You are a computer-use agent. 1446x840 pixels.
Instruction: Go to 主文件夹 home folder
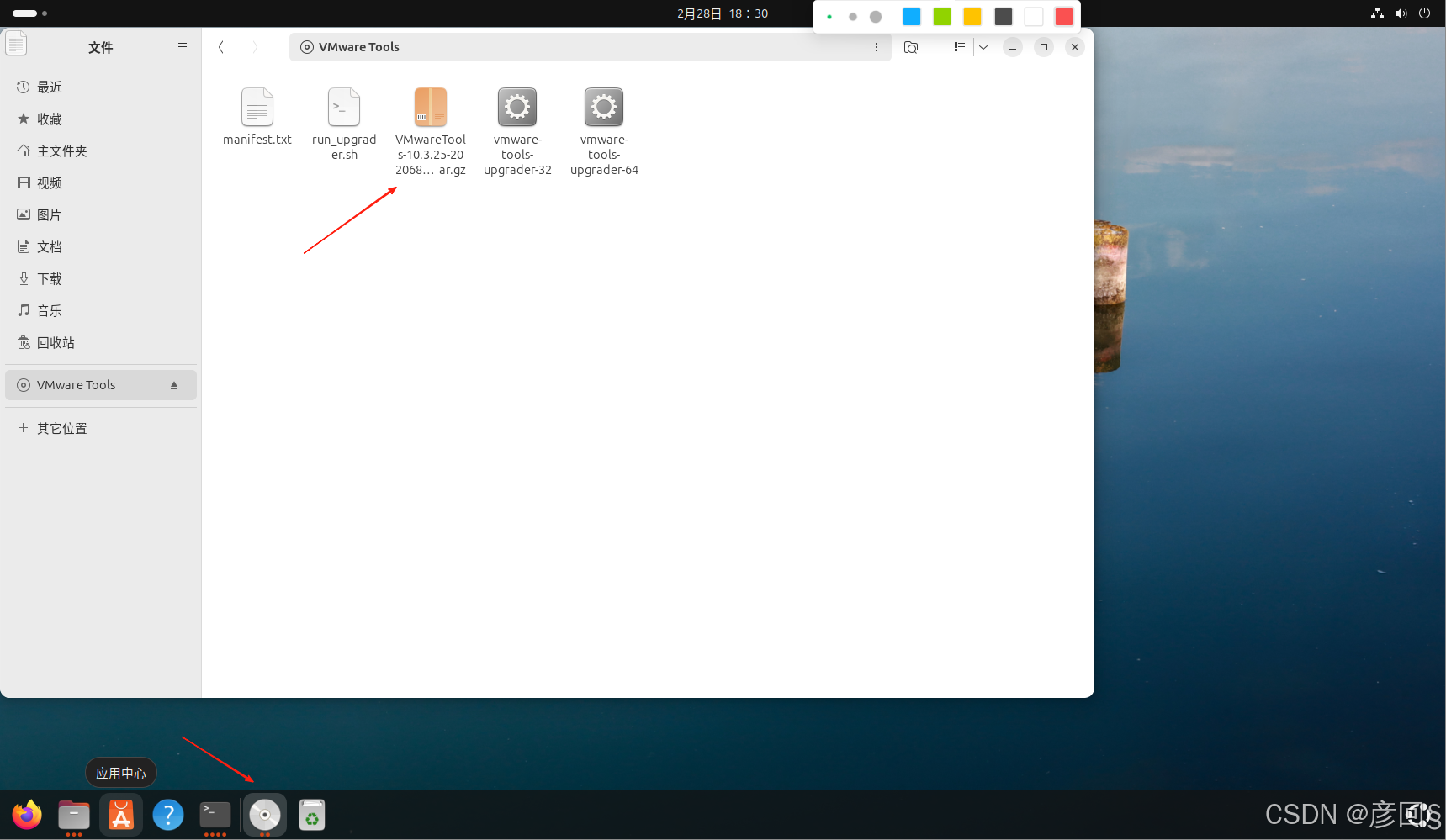point(101,151)
